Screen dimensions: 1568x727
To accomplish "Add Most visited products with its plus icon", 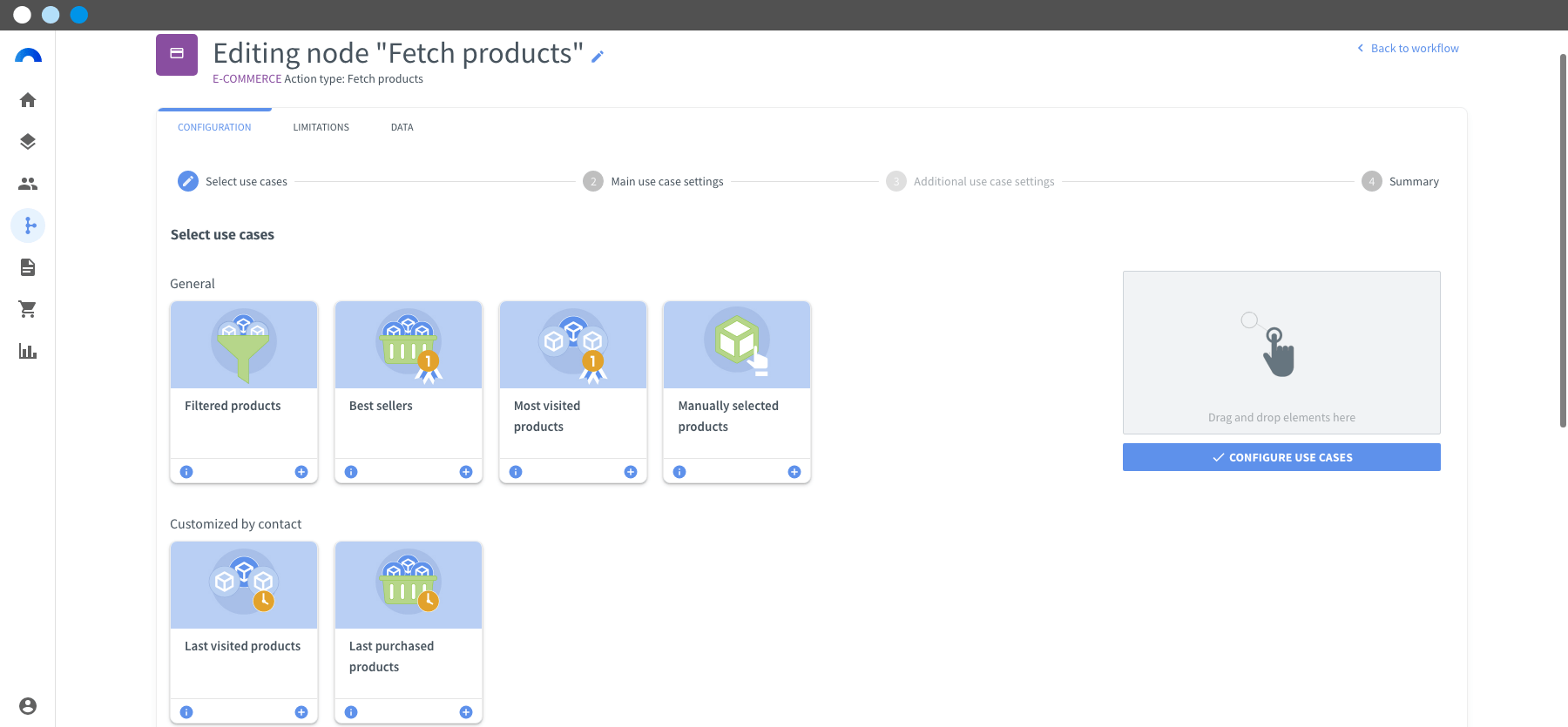I will pos(631,472).
